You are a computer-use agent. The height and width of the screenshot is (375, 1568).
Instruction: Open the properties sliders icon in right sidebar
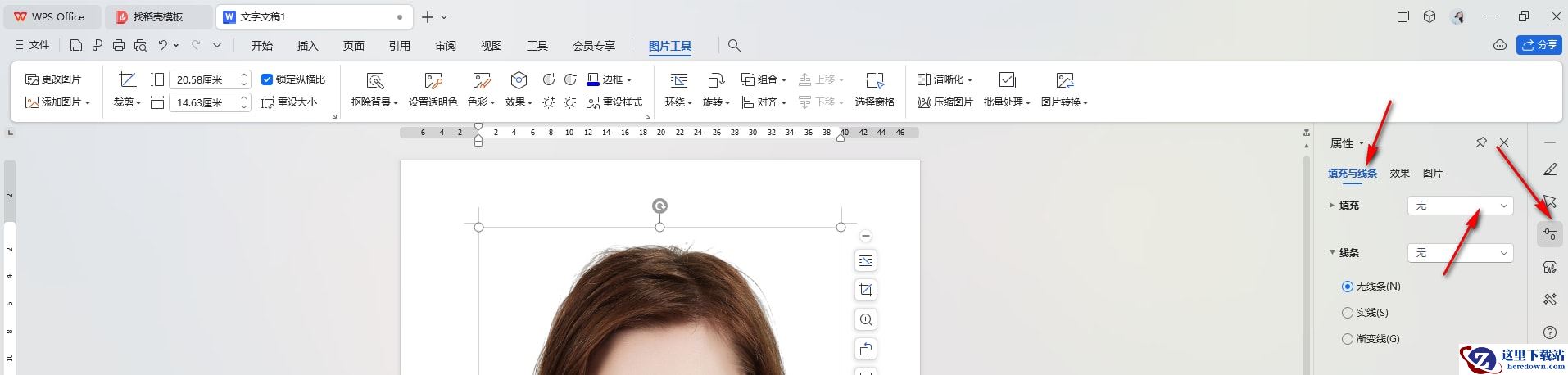(1549, 234)
